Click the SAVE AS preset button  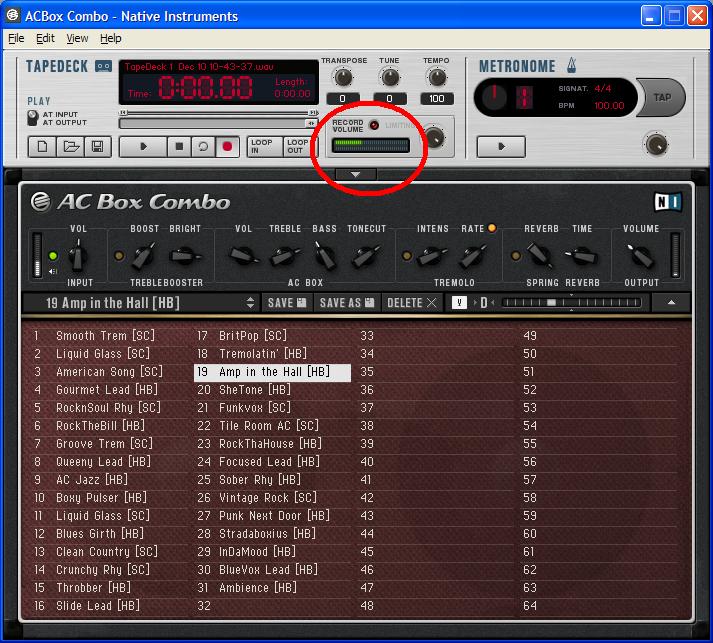(346, 302)
